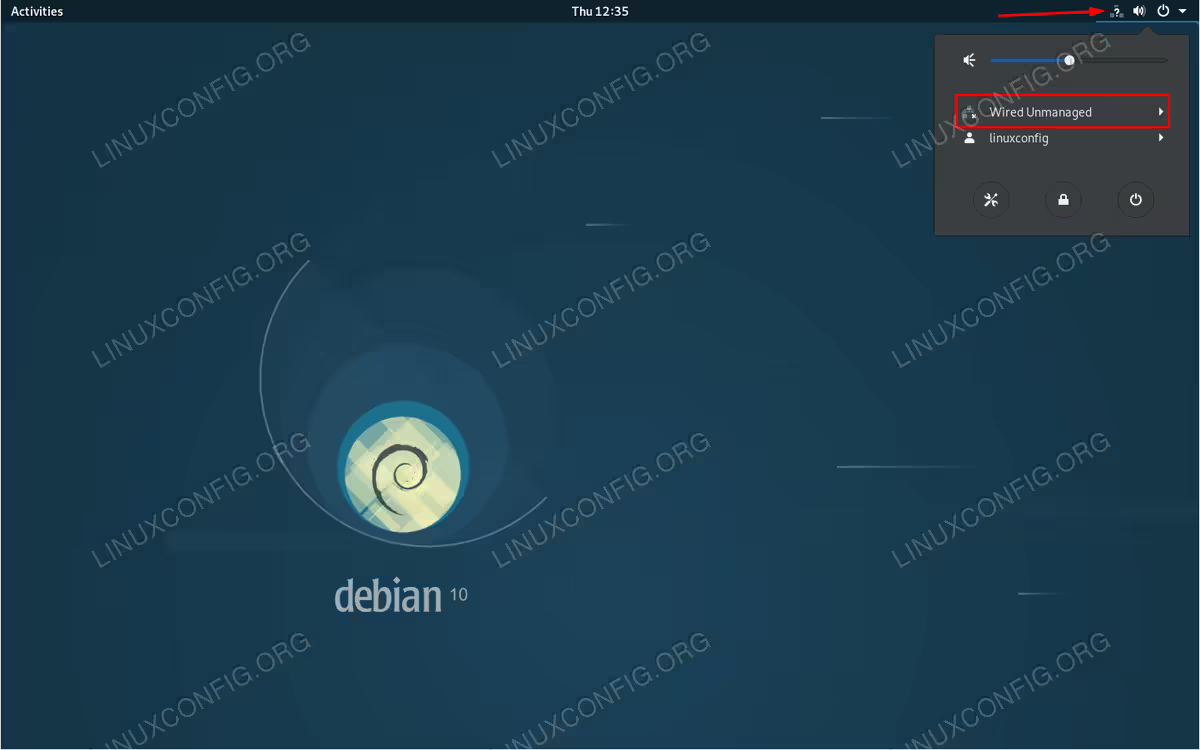
Task: Click the network status icon in top bar
Action: (1117, 11)
